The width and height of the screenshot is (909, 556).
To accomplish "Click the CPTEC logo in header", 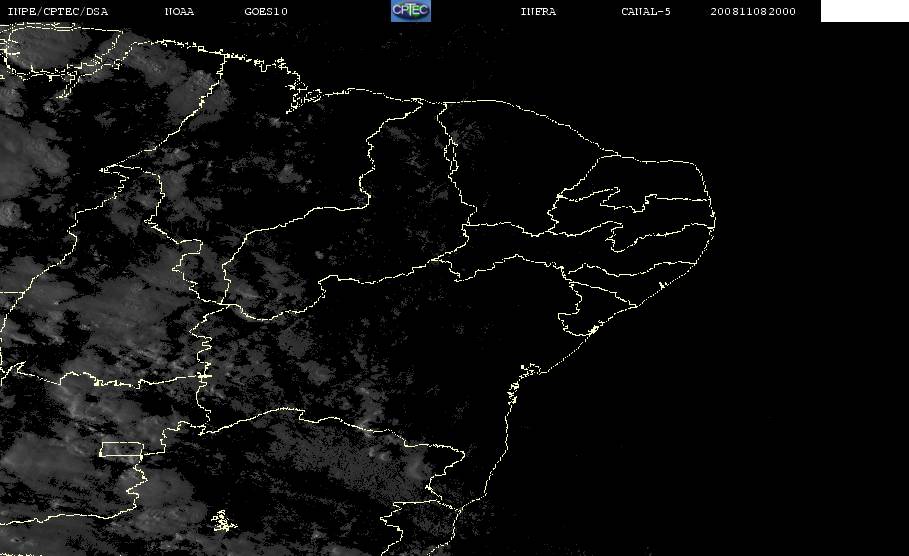I will click(x=411, y=11).
